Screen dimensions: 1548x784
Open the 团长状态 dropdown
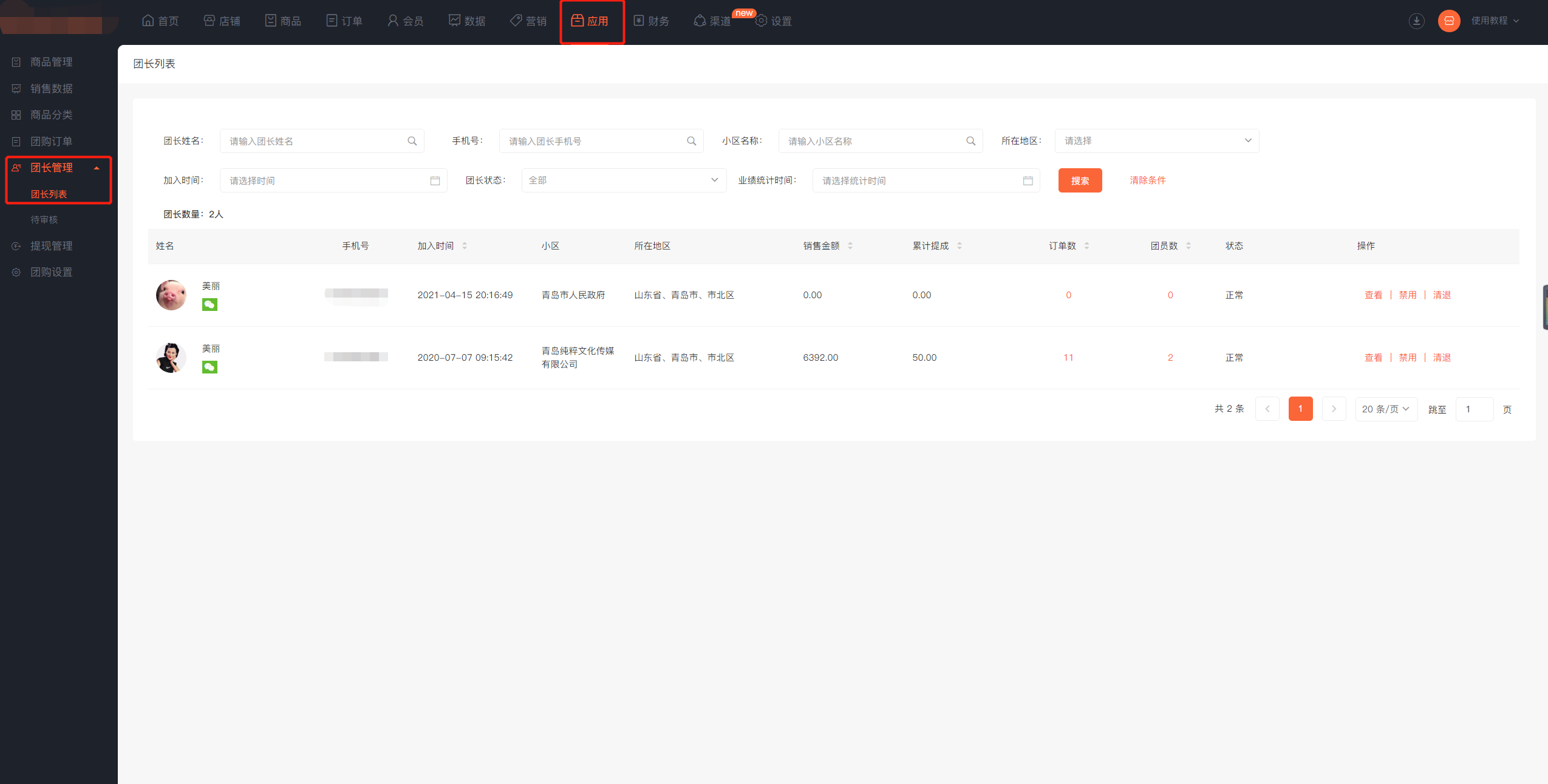[x=623, y=180]
